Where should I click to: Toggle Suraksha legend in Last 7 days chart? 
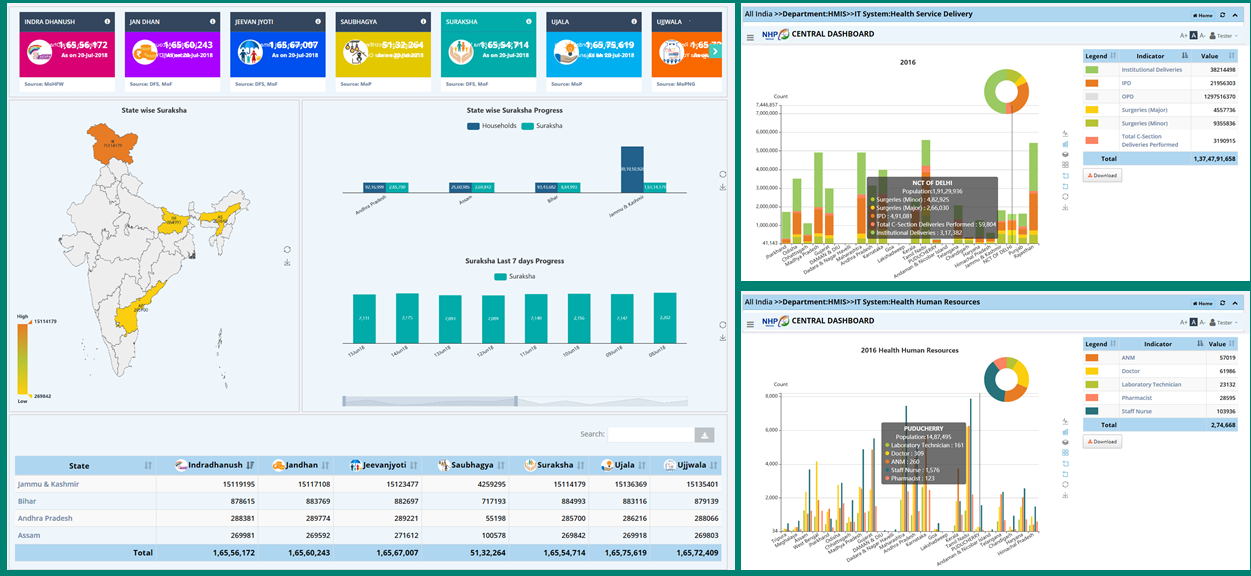pyautogui.click(x=515, y=276)
